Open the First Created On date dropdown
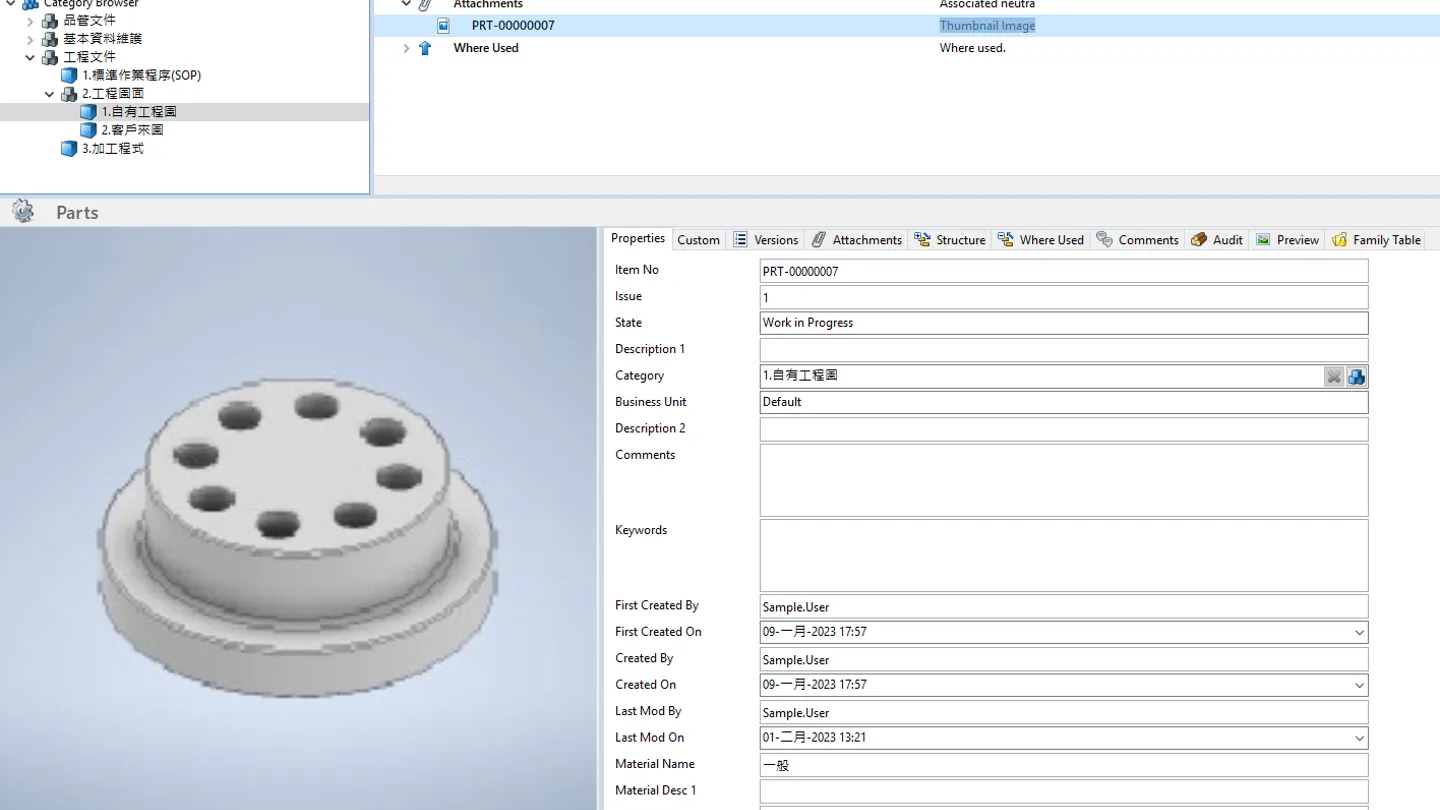1440x810 pixels. point(1359,633)
